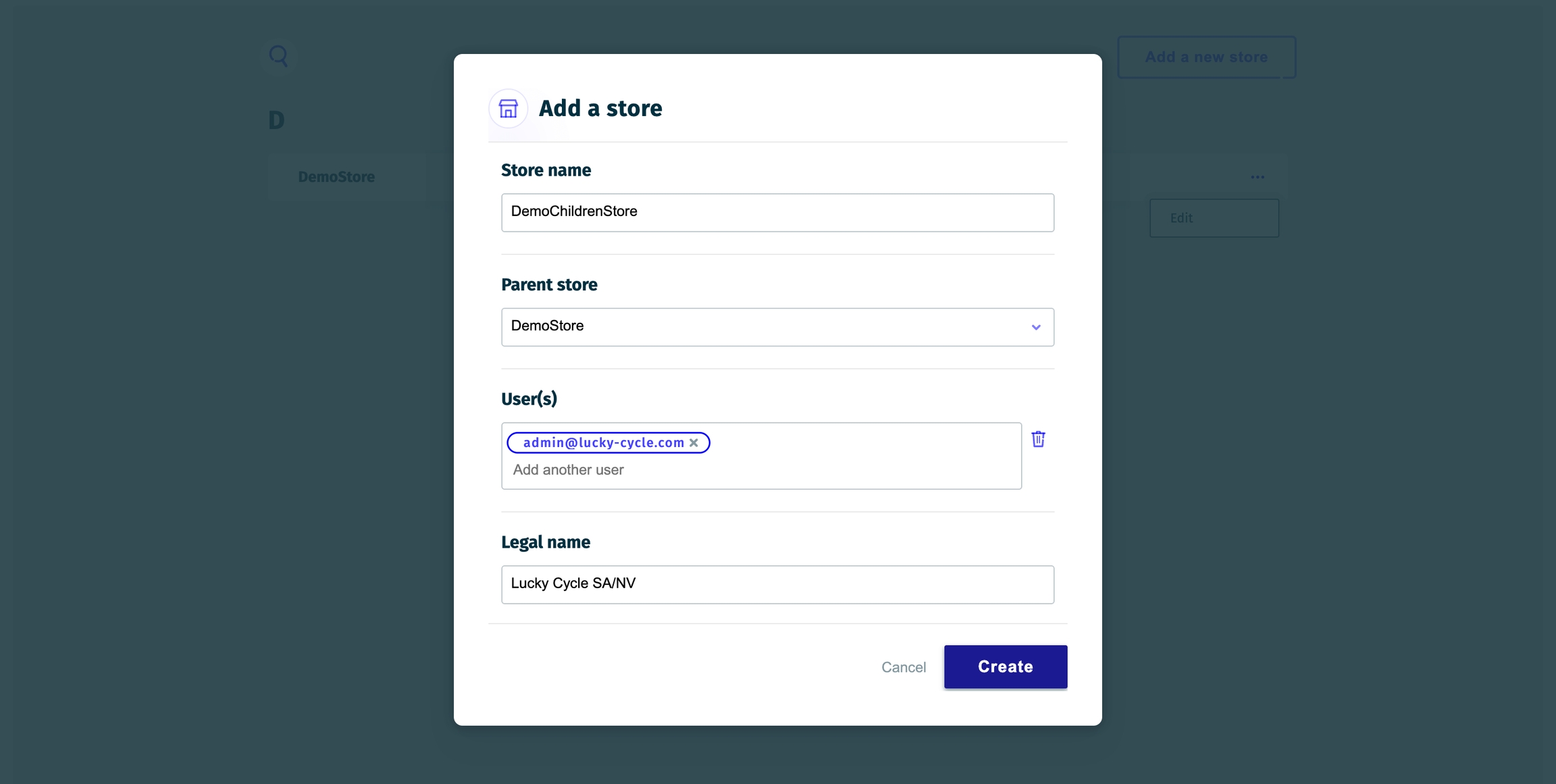
Task: Click the Parent store label
Action: coord(549,285)
